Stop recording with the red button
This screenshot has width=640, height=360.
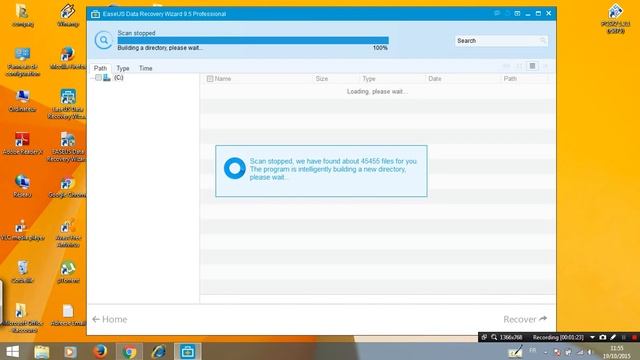click(634, 337)
